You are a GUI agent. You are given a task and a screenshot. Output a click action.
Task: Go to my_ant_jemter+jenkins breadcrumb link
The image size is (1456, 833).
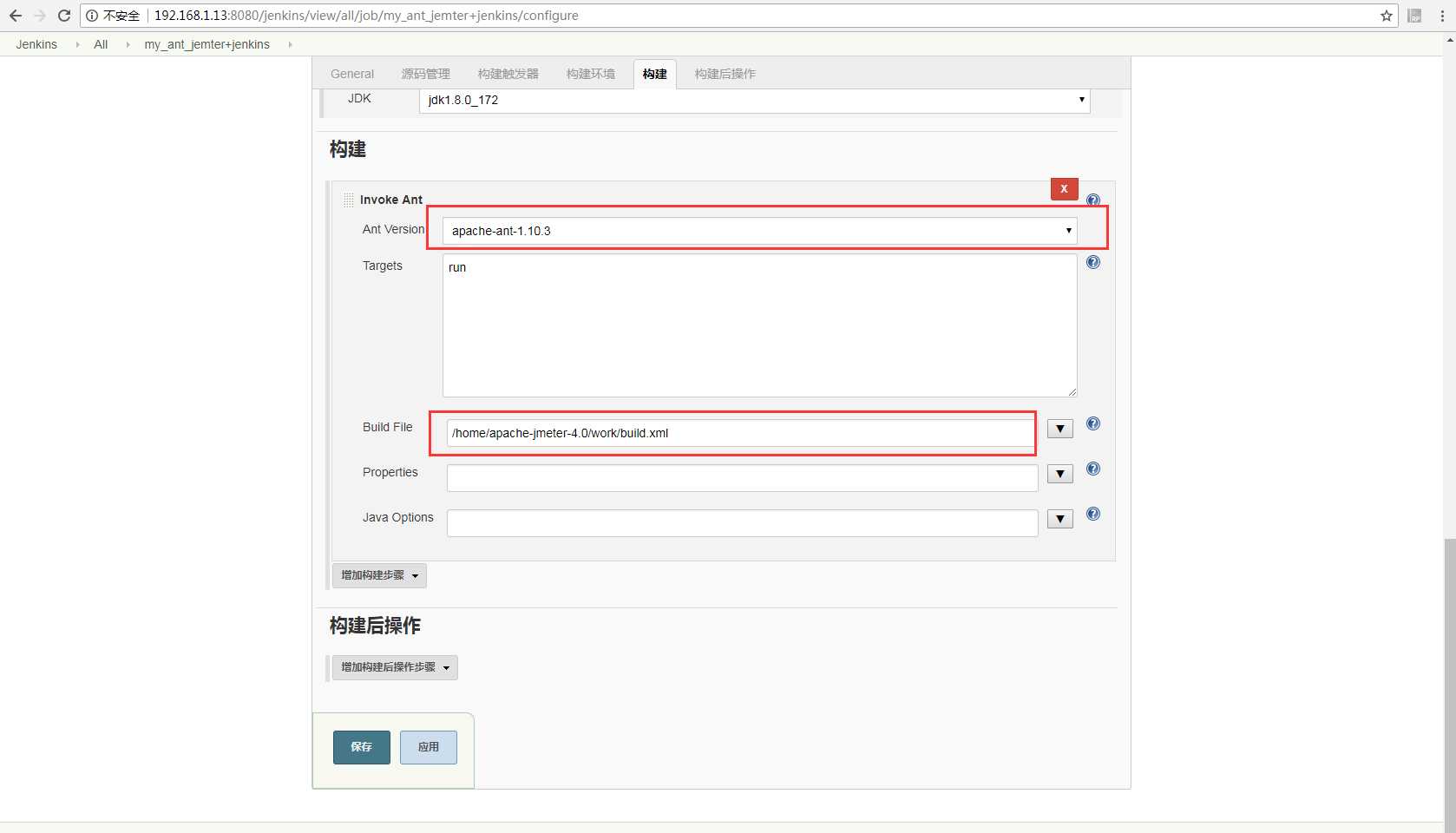click(x=207, y=44)
